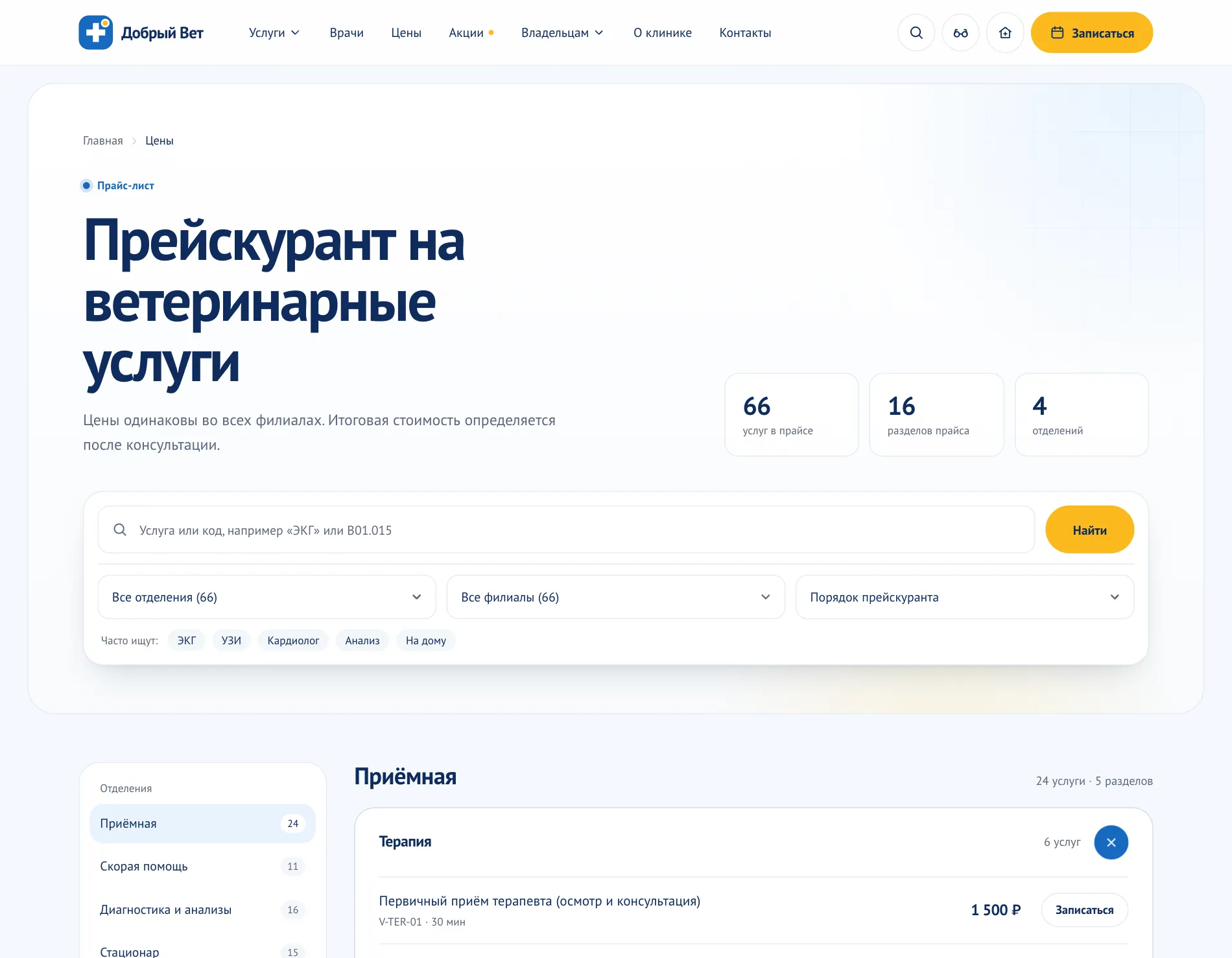The height and width of the screenshot is (958, 1232).
Task: Open Контакты page
Action: [745, 32]
